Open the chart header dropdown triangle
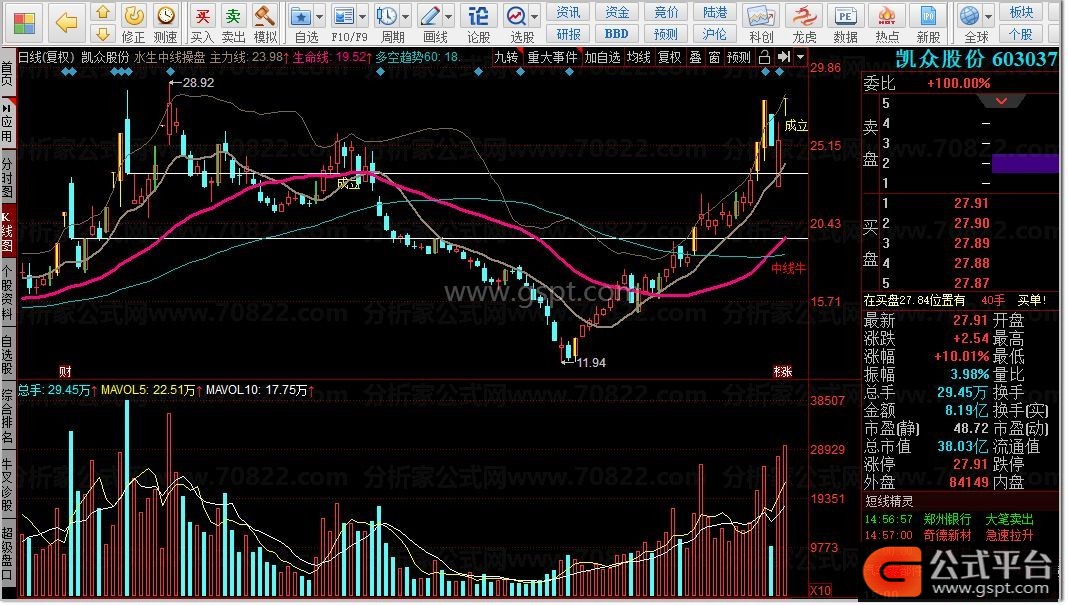Image resolution: width=1068 pixels, height=605 pixels. 800,57
